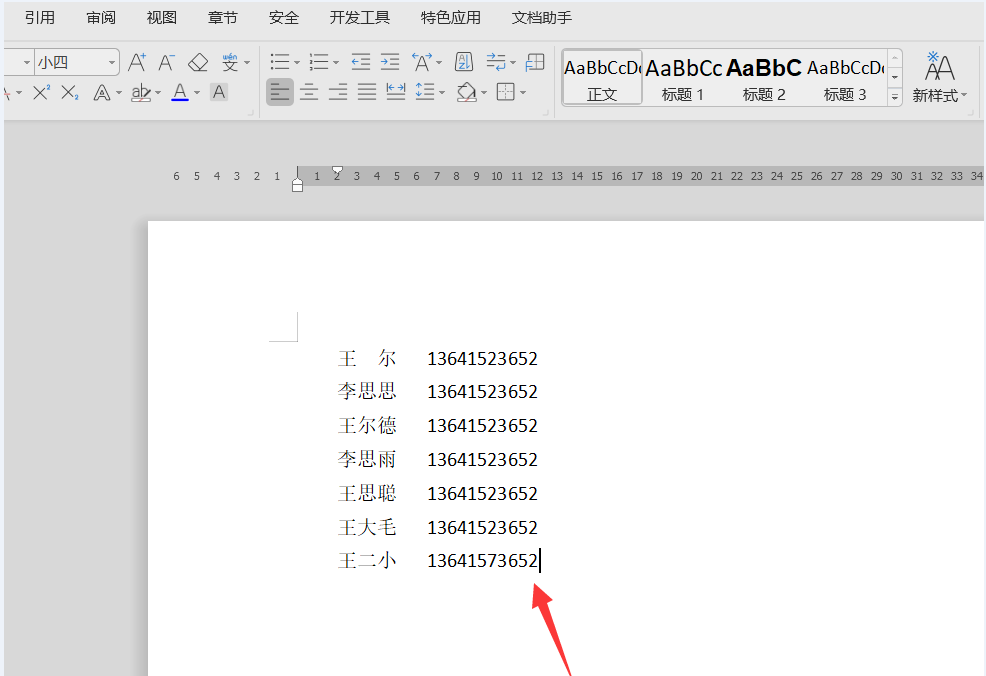Click the name 李思思 in document
This screenshot has height=676, width=986.
(x=367, y=391)
